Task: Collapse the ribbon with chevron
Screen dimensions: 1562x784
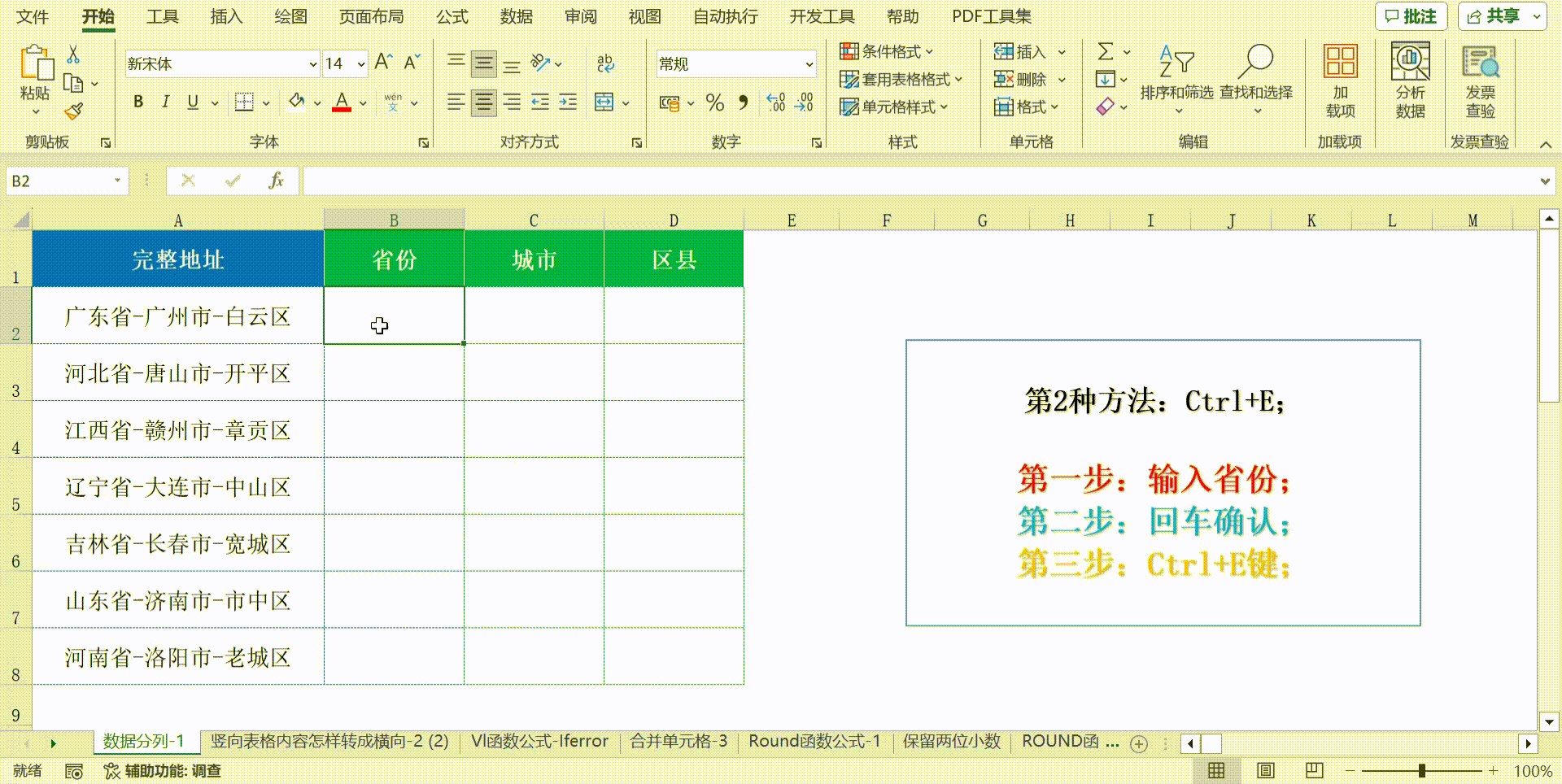Action: (1546, 144)
